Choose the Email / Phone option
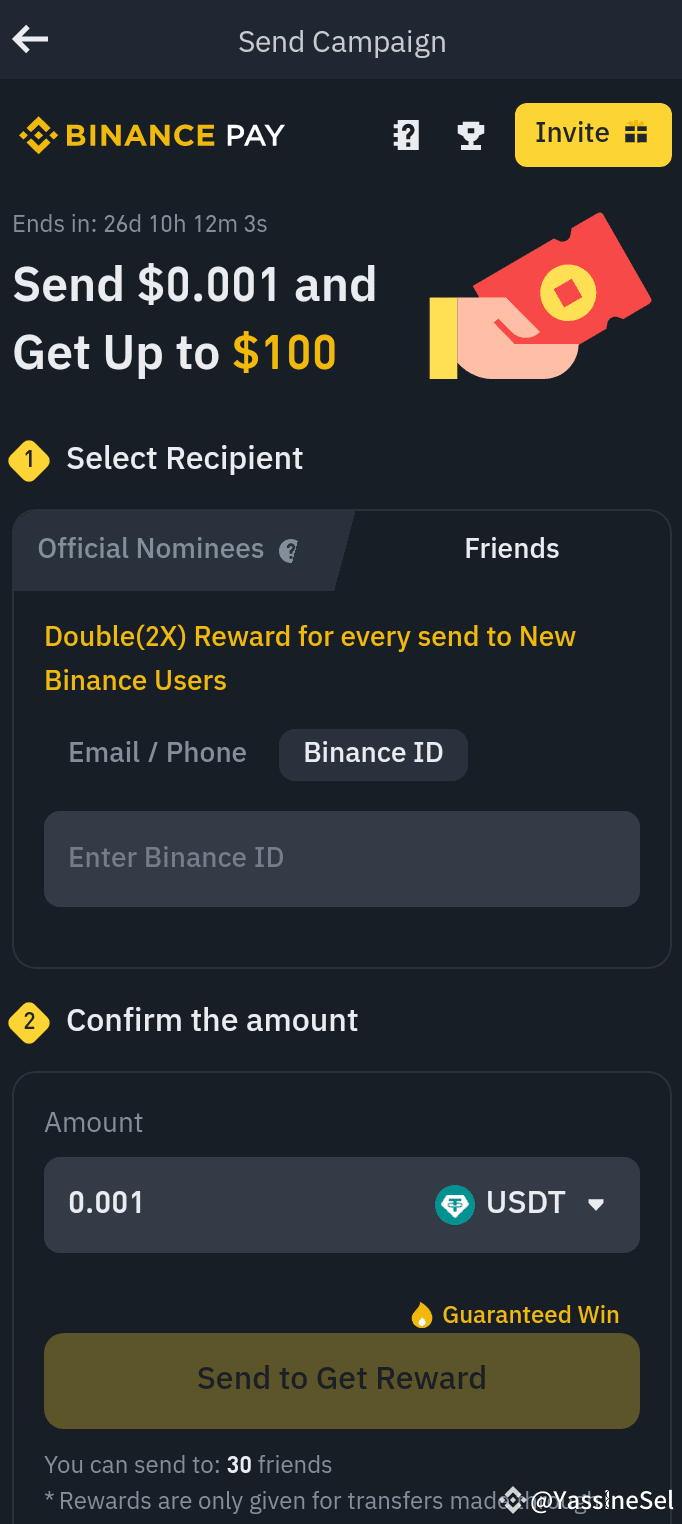This screenshot has width=682, height=1524. pos(157,753)
